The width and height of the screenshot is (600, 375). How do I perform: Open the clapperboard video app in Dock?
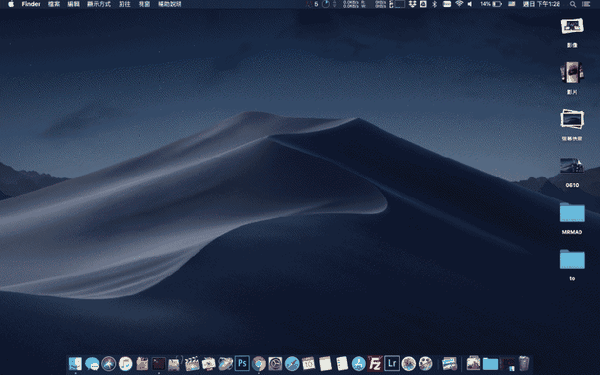[x=192, y=363]
